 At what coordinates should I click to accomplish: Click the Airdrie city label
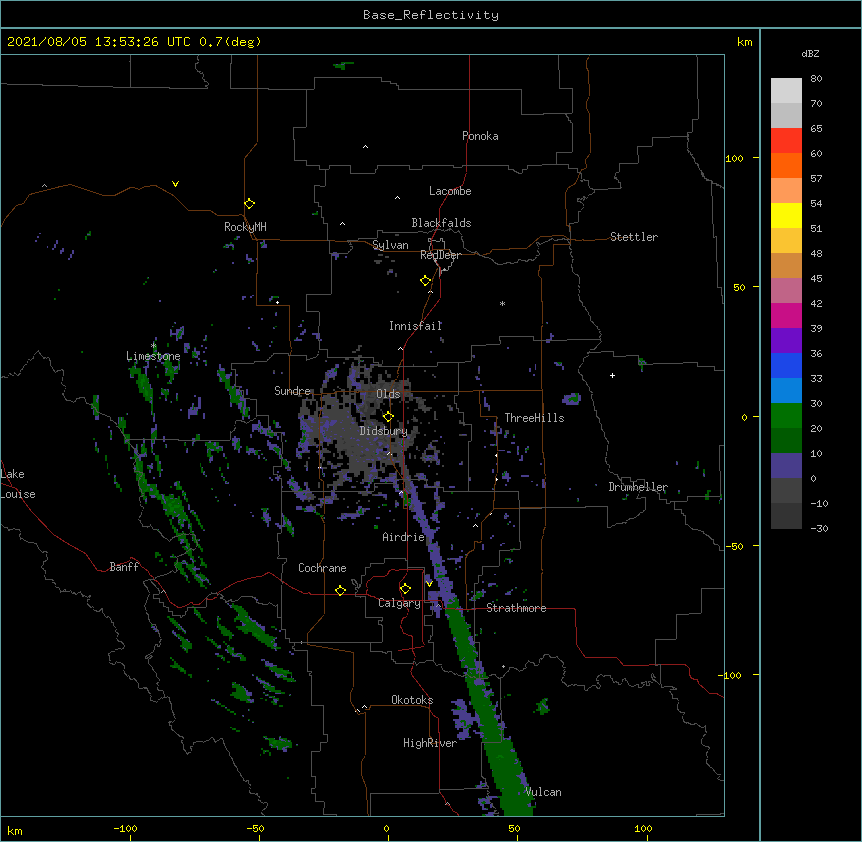403,537
